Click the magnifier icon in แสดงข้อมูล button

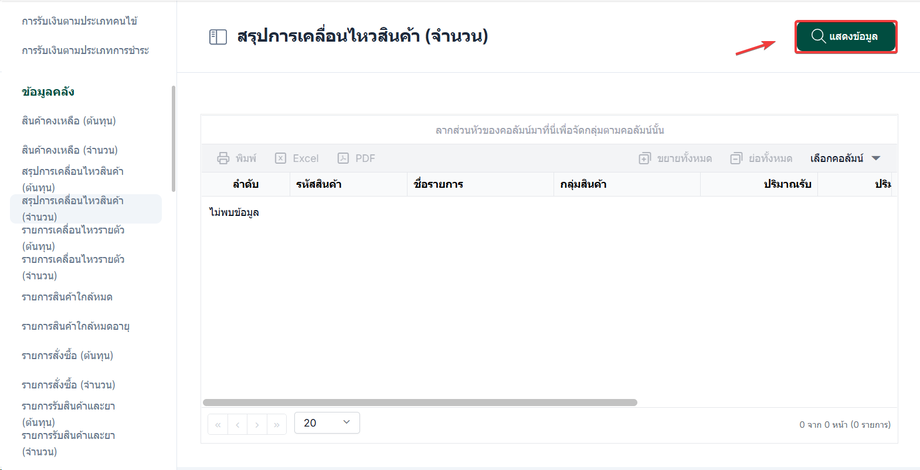[818, 36]
